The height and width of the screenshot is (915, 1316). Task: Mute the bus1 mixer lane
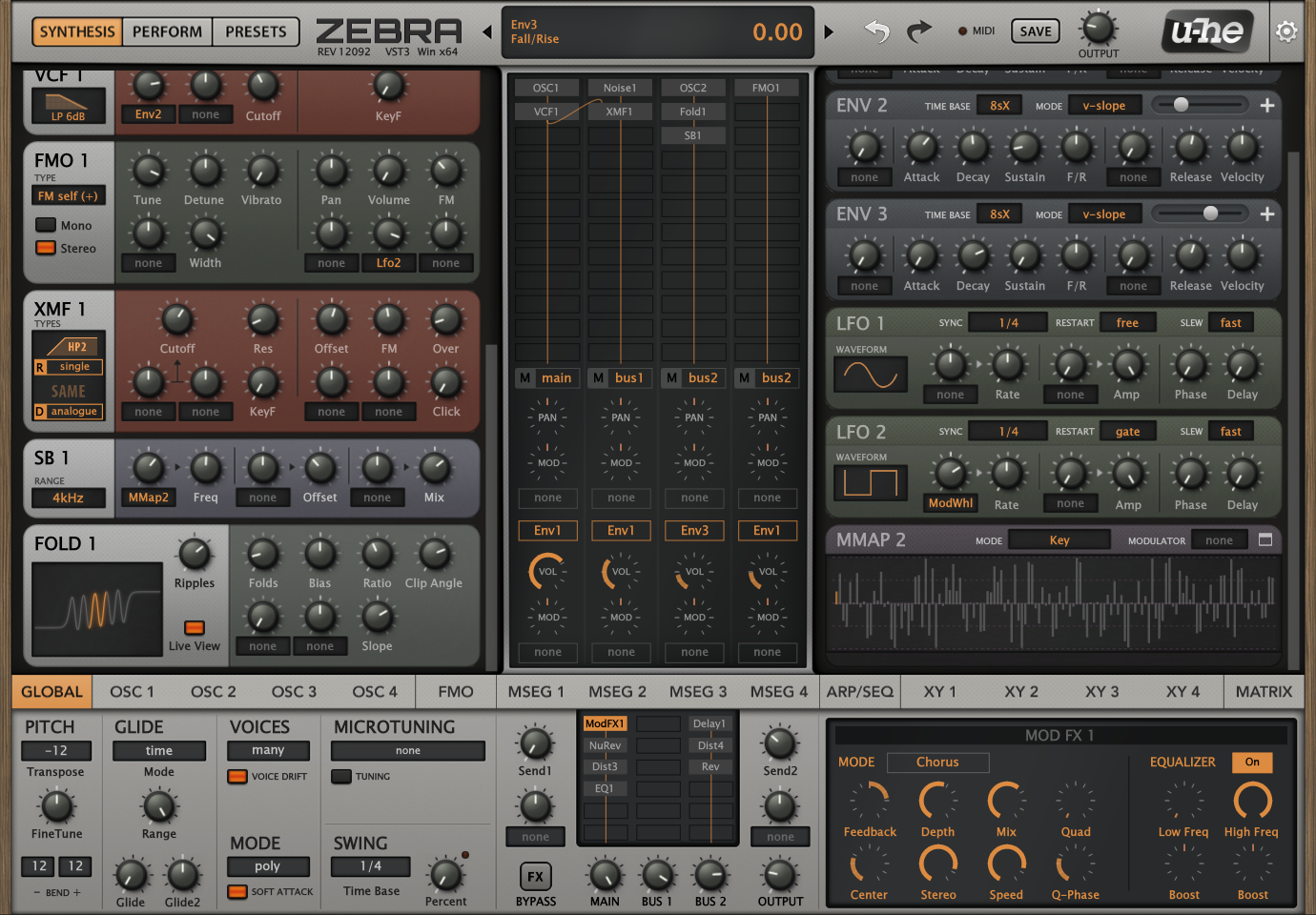[x=598, y=378]
